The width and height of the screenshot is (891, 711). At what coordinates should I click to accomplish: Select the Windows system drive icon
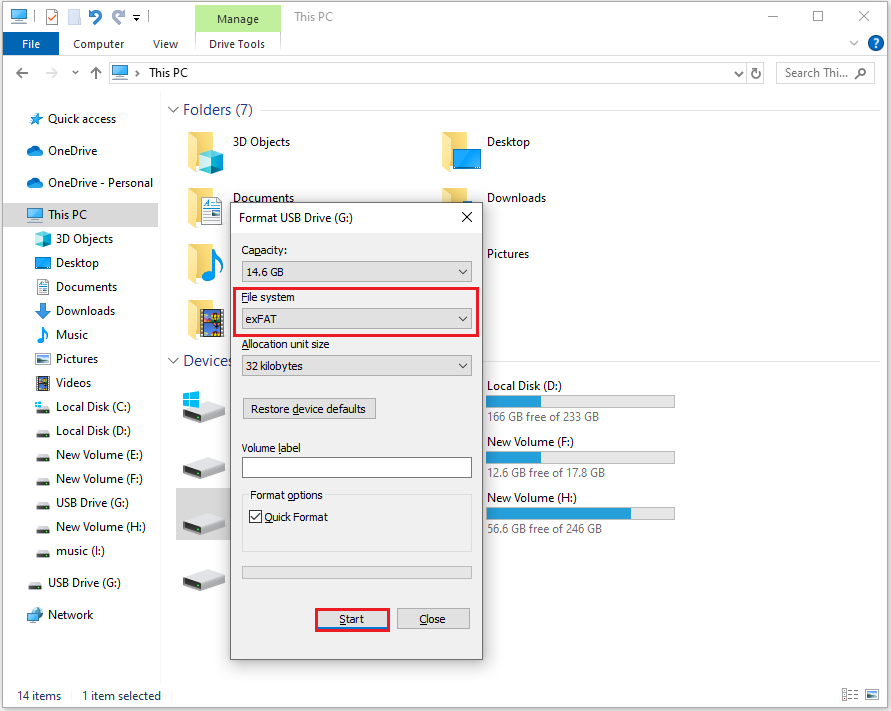click(x=203, y=406)
